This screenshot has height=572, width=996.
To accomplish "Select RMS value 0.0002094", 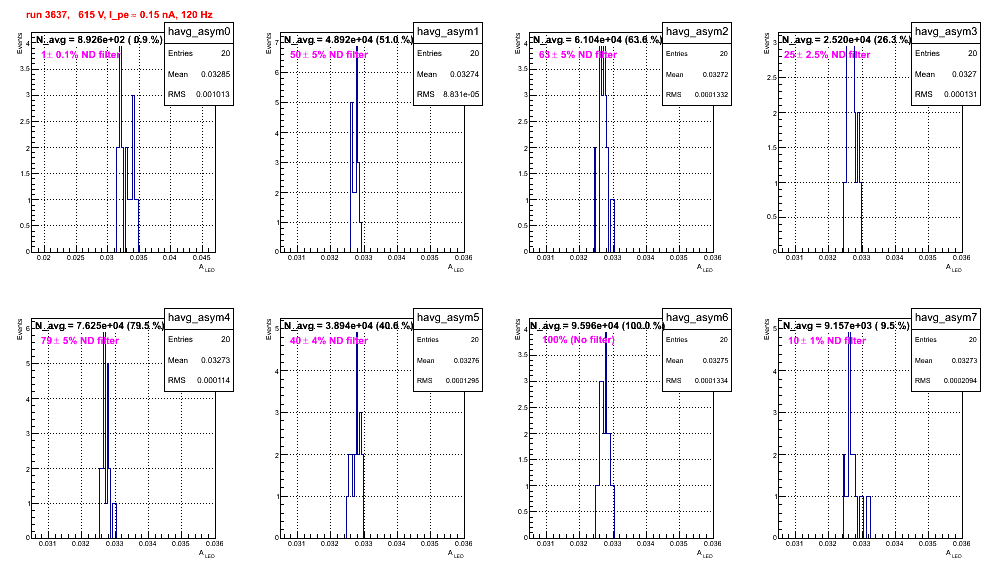I will pos(961,381).
